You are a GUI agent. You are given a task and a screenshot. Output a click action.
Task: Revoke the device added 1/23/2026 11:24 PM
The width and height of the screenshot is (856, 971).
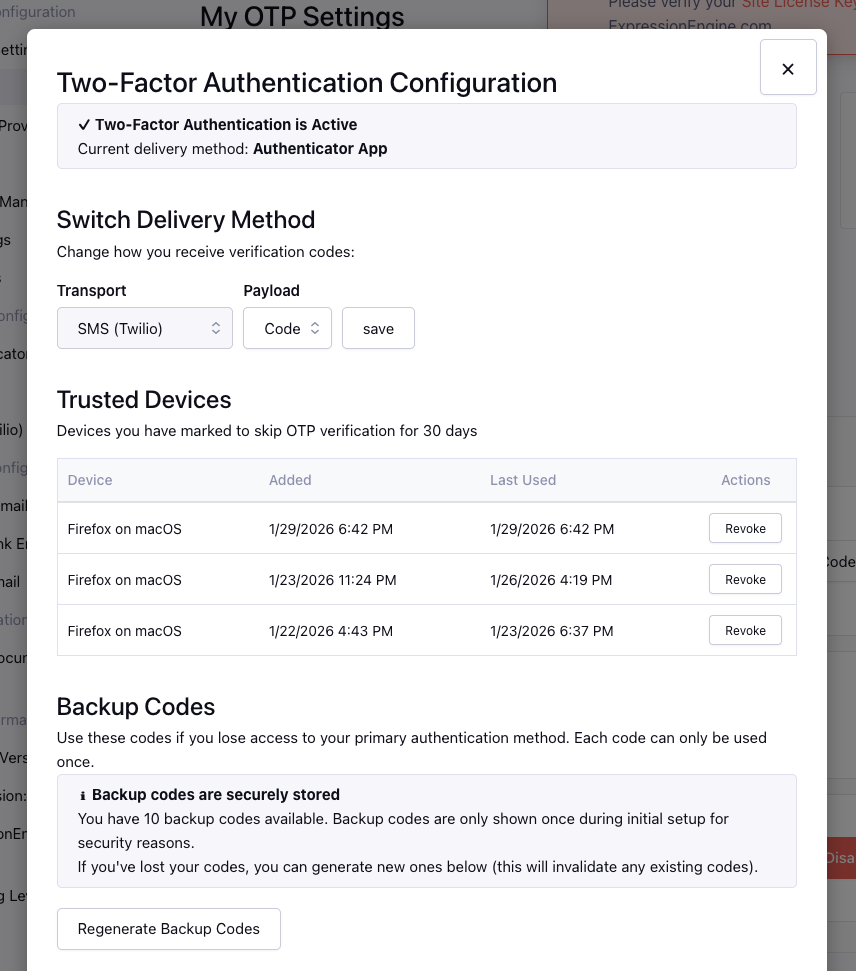(745, 579)
